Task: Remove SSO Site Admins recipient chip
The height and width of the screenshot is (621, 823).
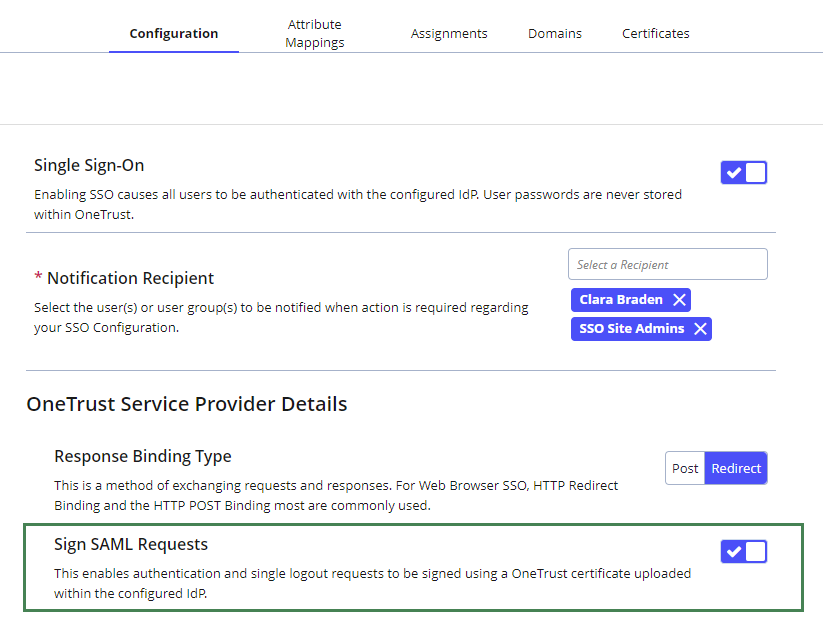Action: tap(700, 329)
